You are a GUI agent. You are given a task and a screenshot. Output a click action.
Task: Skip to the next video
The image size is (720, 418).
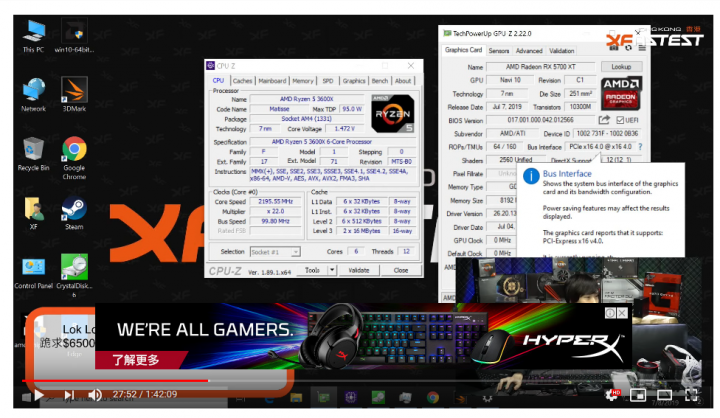(x=69, y=395)
